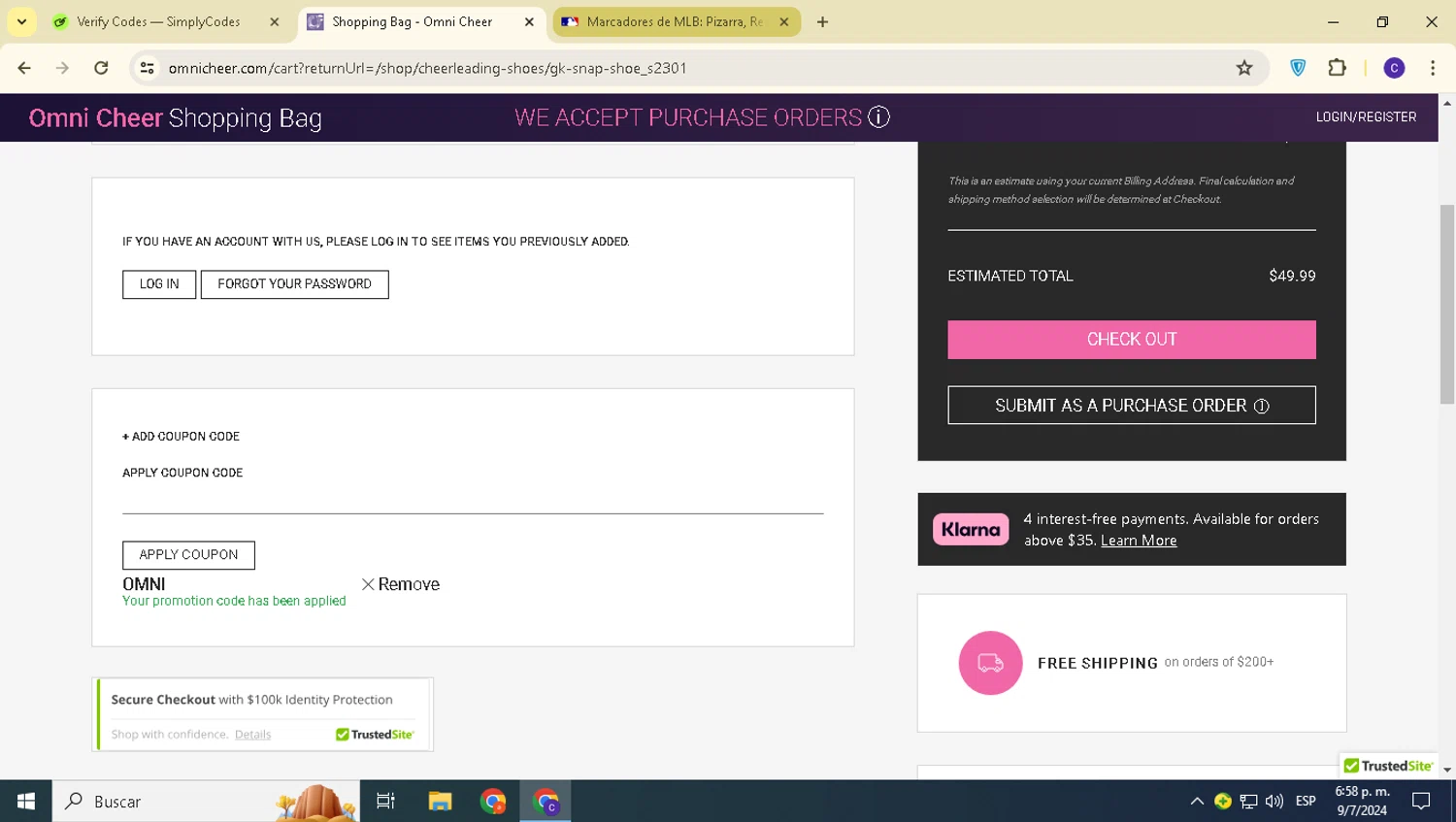
Task: Open the network tray icon
Action: pyautogui.click(x=1249, y=801)
